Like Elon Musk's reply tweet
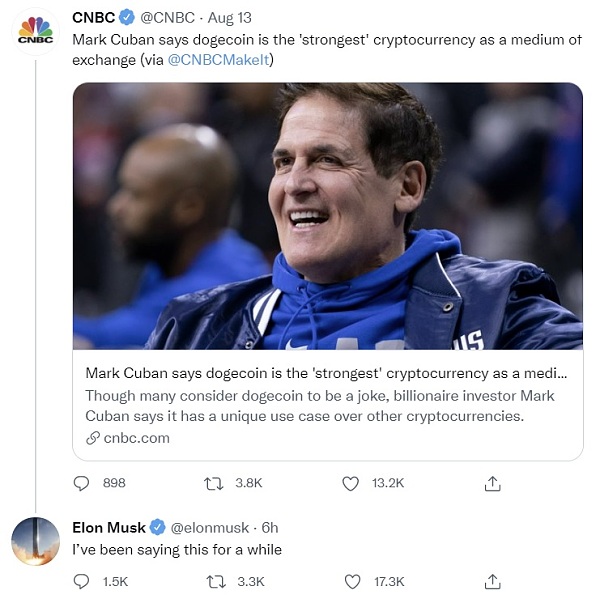 click(351, 581)
